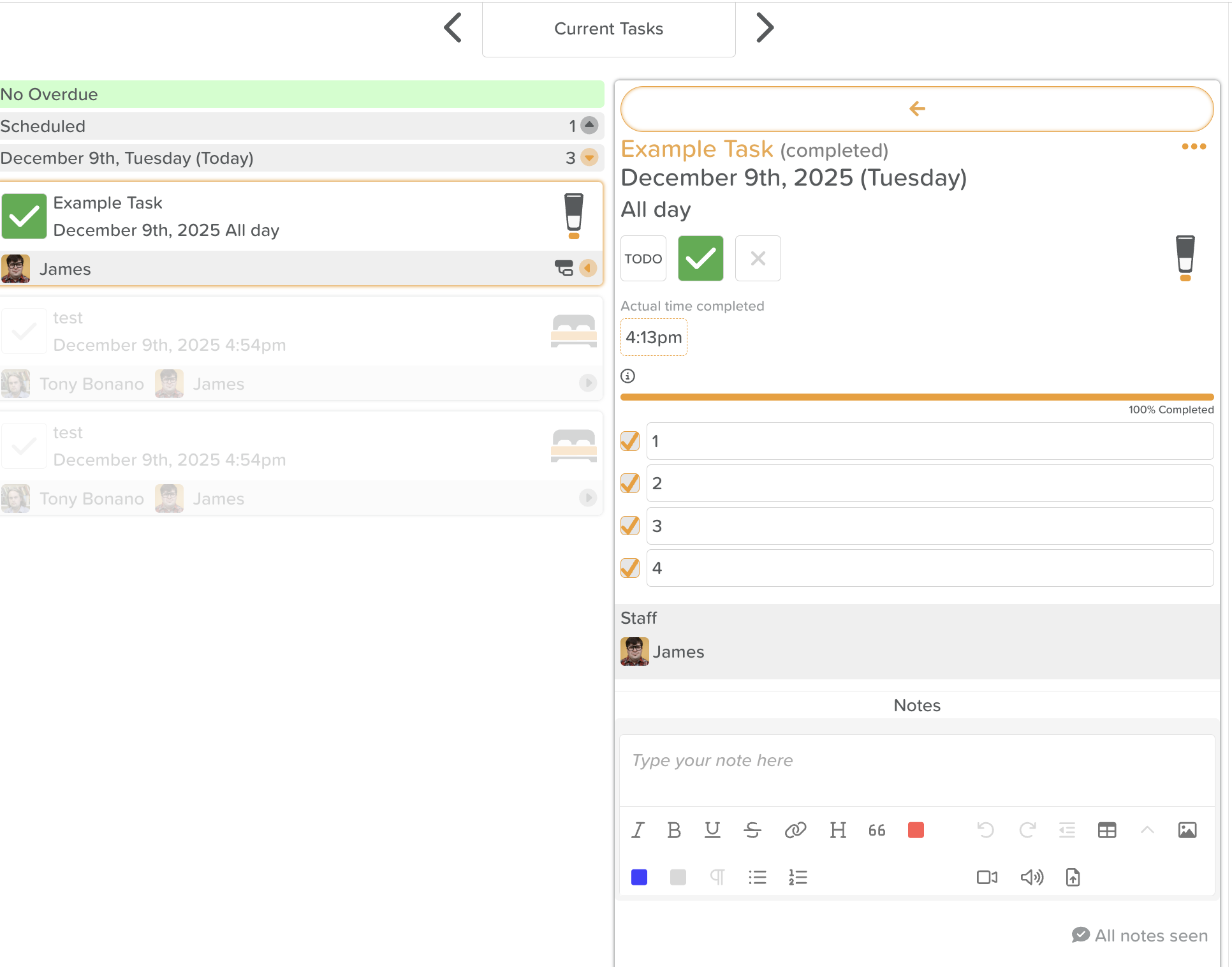This screenshot has width=1232, height=967.
Task: Attach a video to the note
Action: point(986,877)
